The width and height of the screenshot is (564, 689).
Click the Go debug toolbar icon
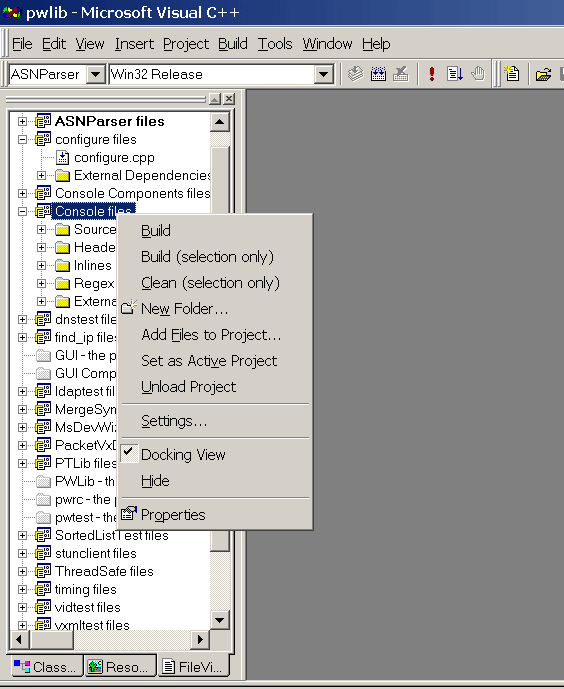tap(455, 74)
